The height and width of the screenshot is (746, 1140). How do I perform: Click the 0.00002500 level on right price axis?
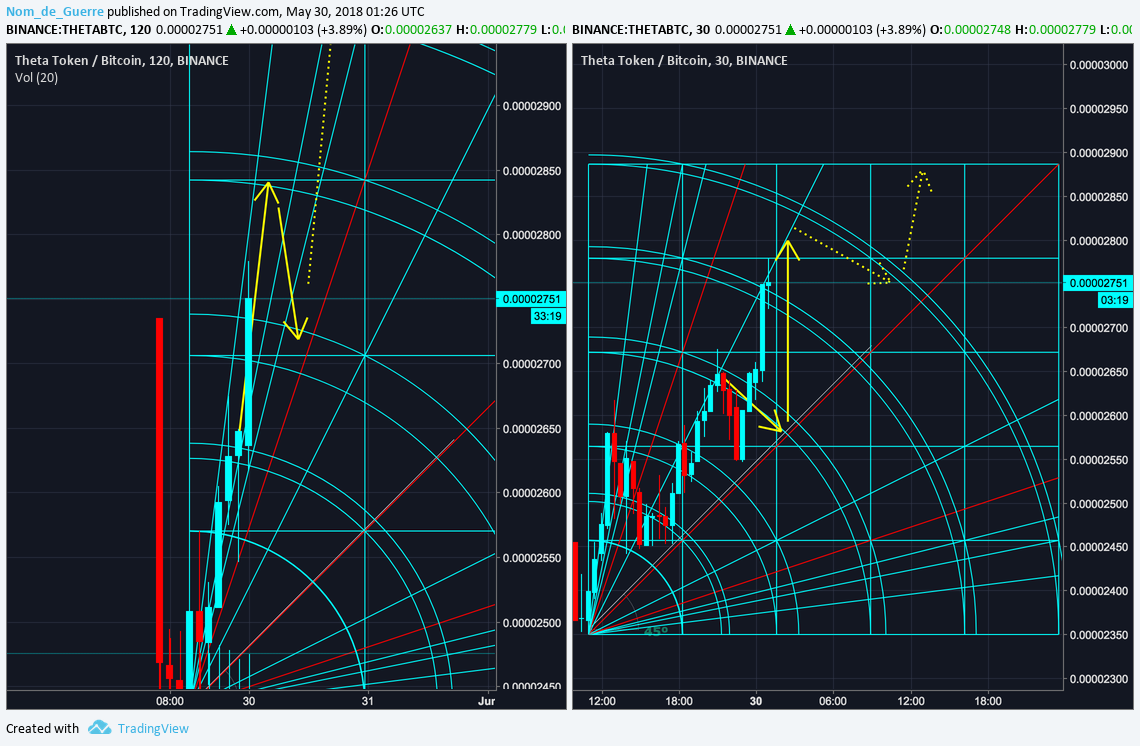click(1099, 504)
